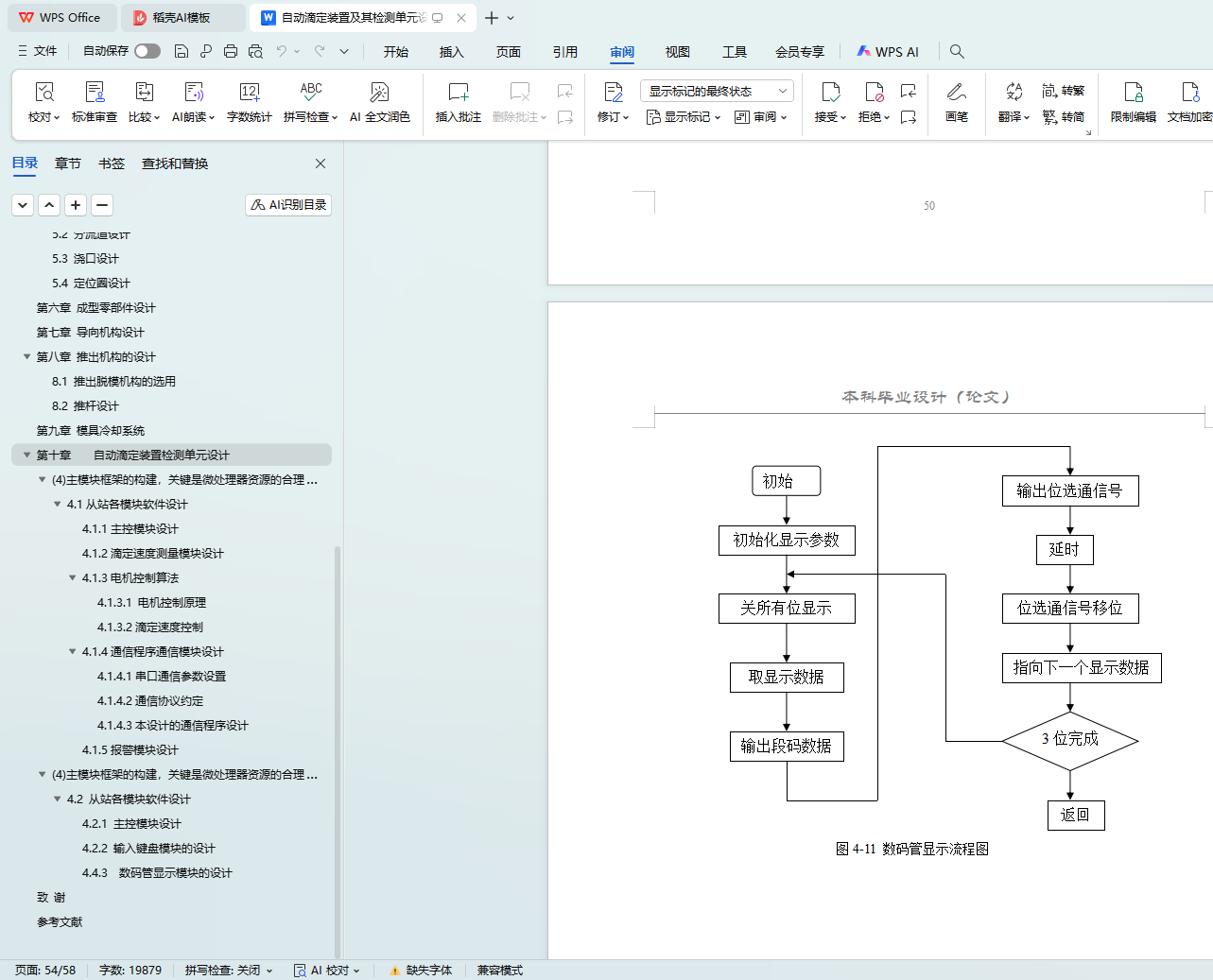1213x980 pixels.
Task: Open the 章节 navigation pane tab
Action: 67,163
